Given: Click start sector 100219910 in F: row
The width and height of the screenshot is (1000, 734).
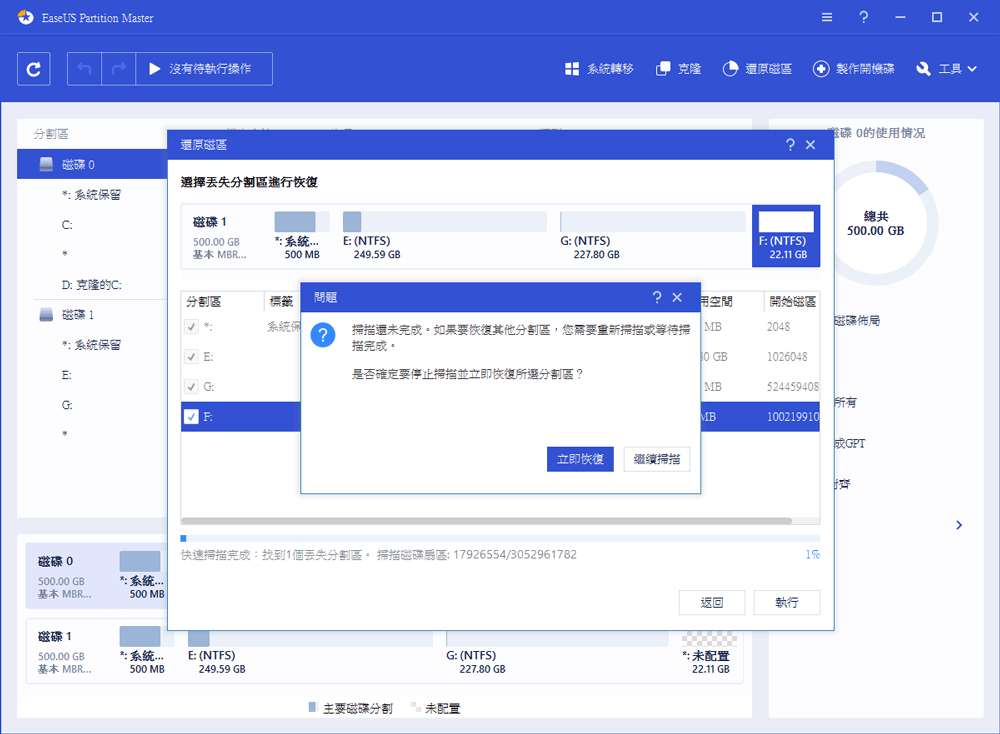Looking at the screenshot, I should tap(792, 417).
